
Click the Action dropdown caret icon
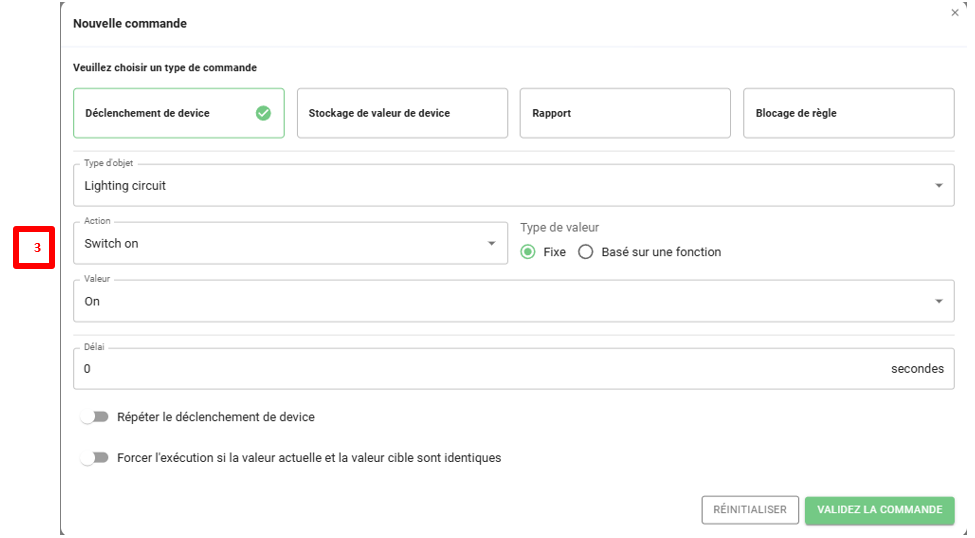tap(491, 244)
